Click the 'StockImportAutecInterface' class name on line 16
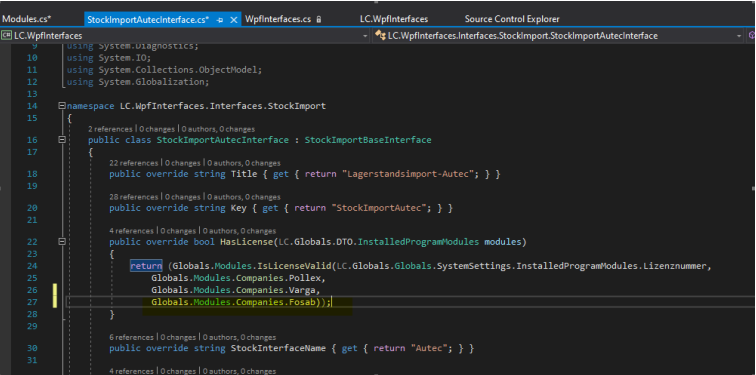 [223, 140]
